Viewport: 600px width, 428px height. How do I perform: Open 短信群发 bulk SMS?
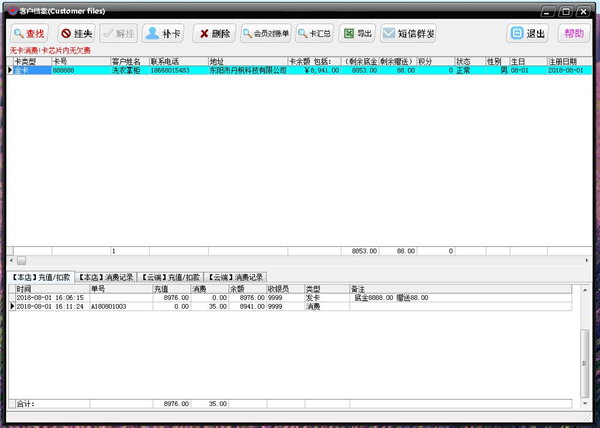click(x=409, y=33)
